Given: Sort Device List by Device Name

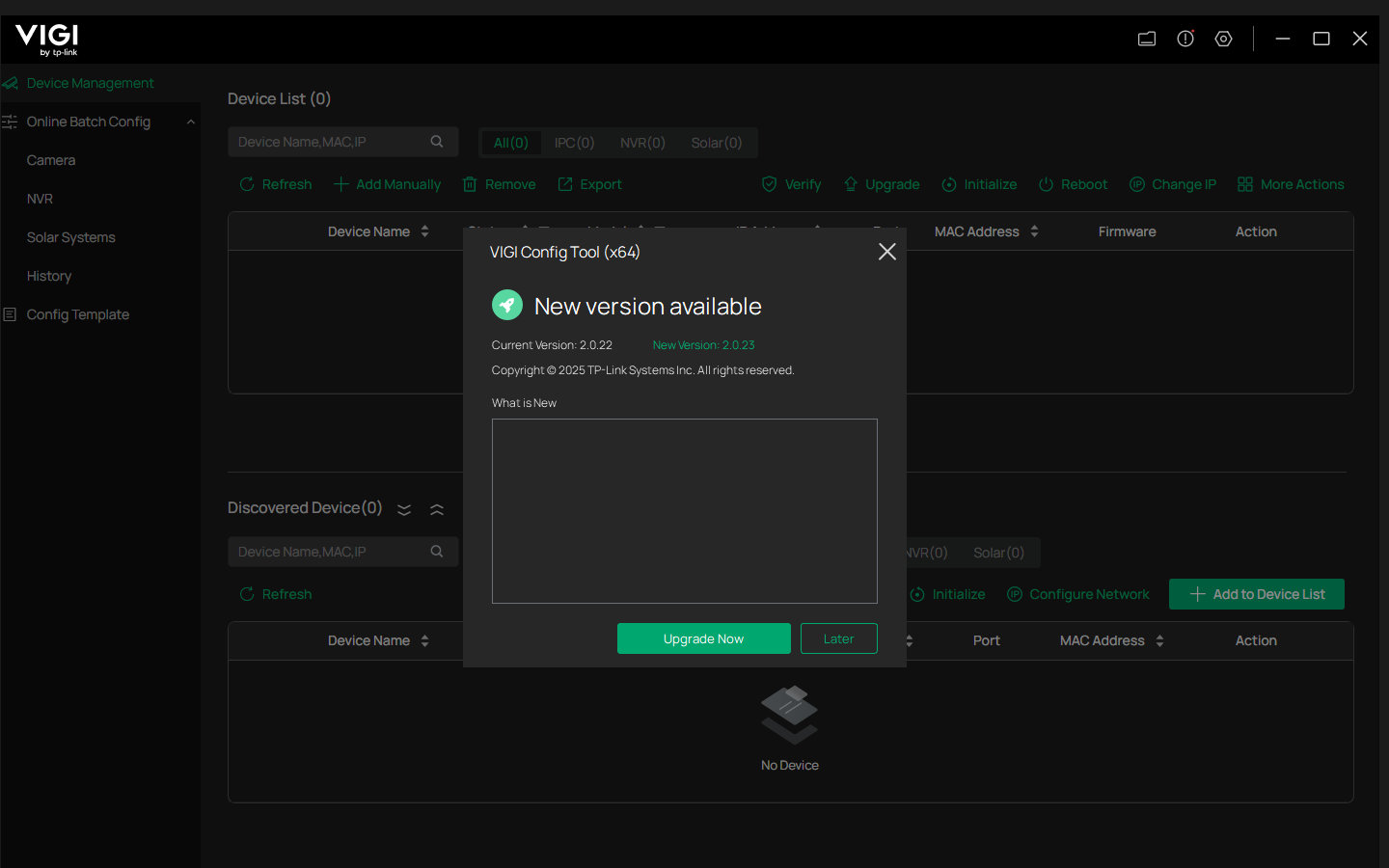Looking at the screenshot, I should [x=425, y=231].
